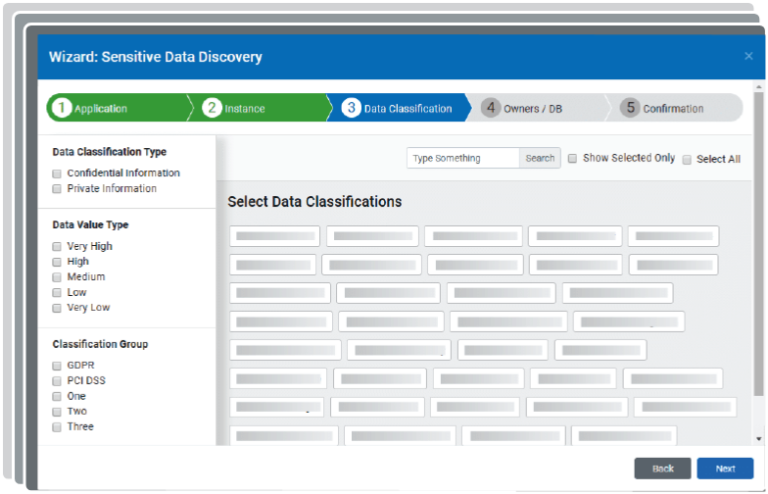Image resolution: width=768 pixels, height=494 pixels.
Task: Check the Confidential Information checkbox
Action: coord(57,173)
